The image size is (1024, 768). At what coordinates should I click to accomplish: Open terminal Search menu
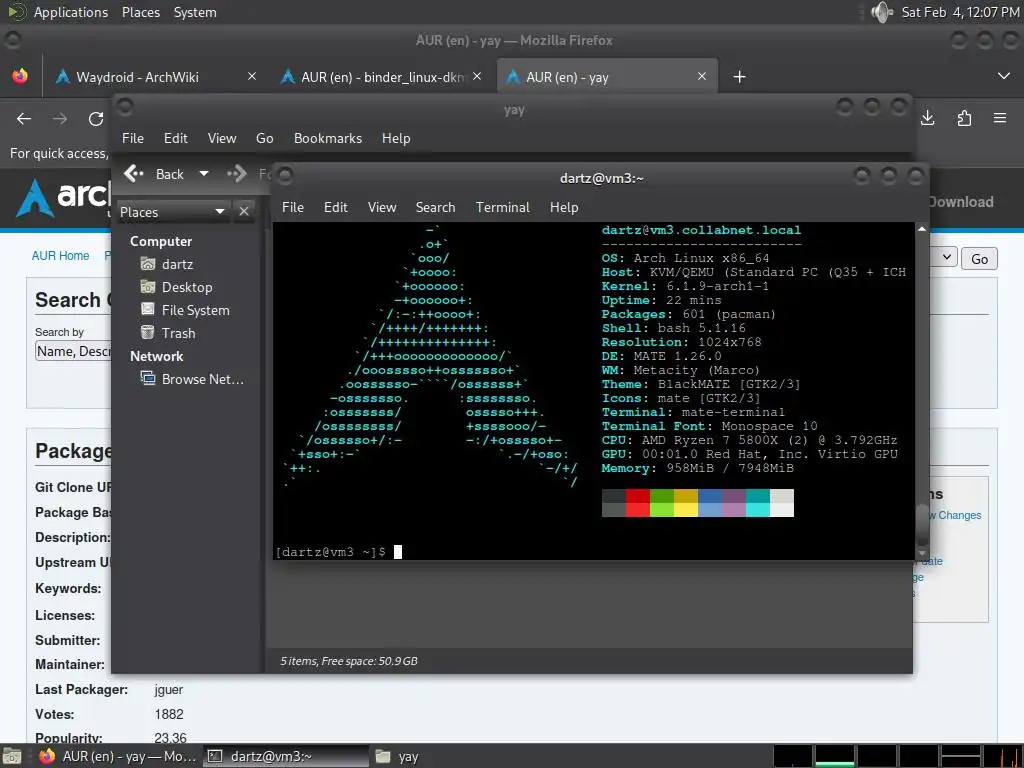pyautogui.click(x=436, y=207)
